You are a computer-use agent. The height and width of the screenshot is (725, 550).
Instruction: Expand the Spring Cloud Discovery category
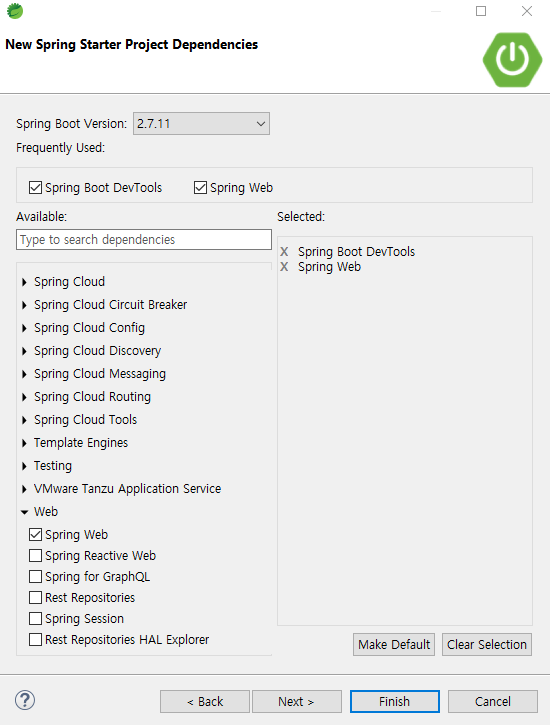(x=24, y=351)
